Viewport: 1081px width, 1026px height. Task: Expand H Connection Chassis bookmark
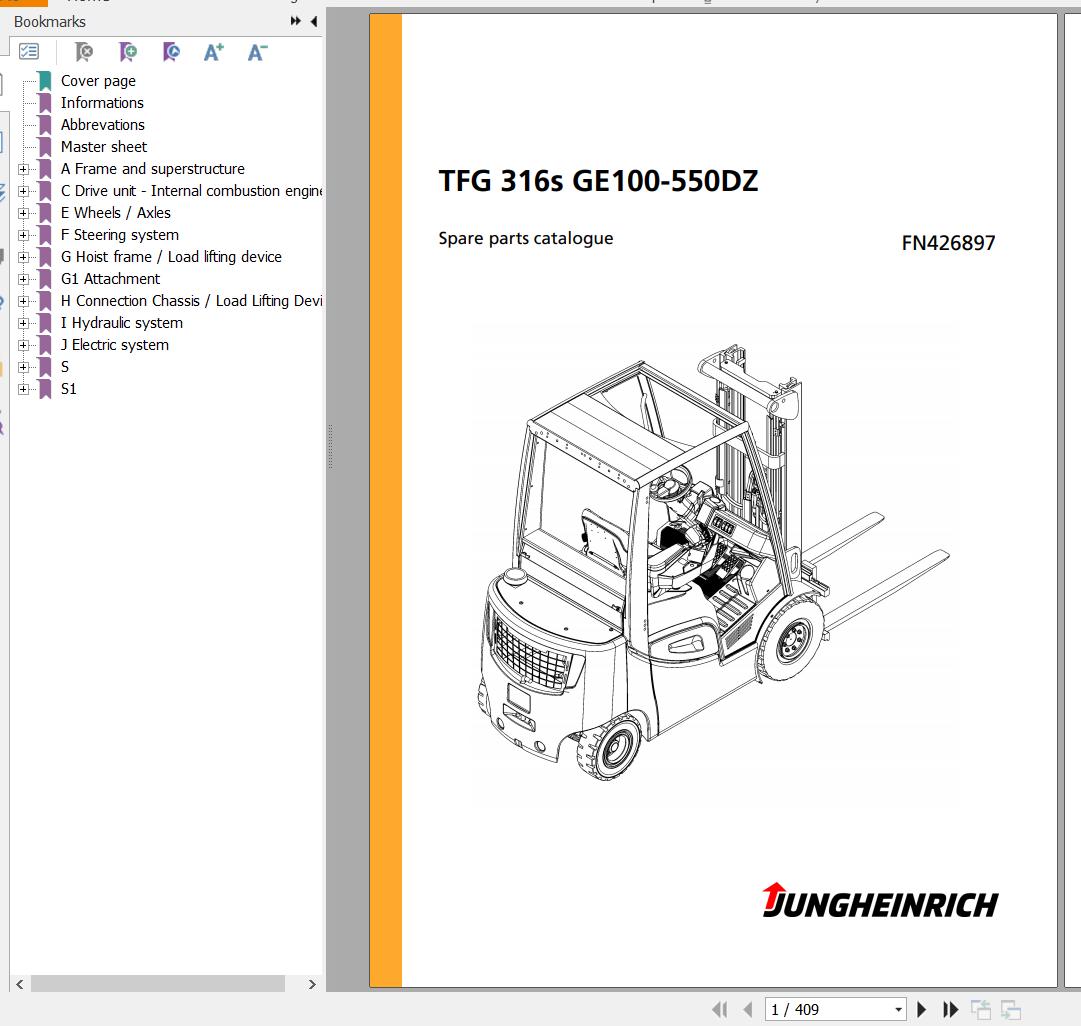click(23, 301)
